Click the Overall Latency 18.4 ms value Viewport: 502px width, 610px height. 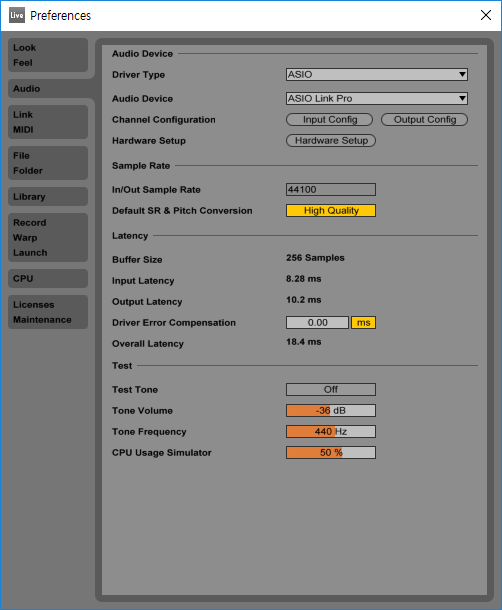(x=304, y=342)
